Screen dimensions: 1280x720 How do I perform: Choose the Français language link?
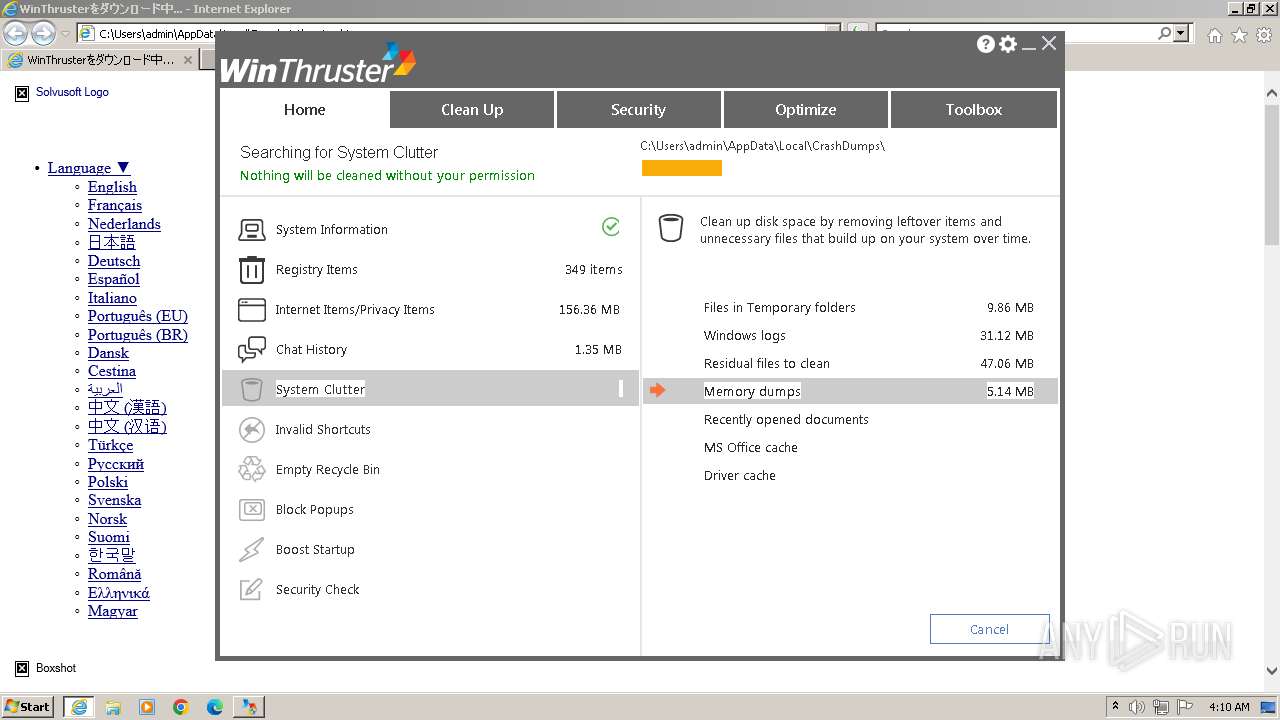pos(115,205)
